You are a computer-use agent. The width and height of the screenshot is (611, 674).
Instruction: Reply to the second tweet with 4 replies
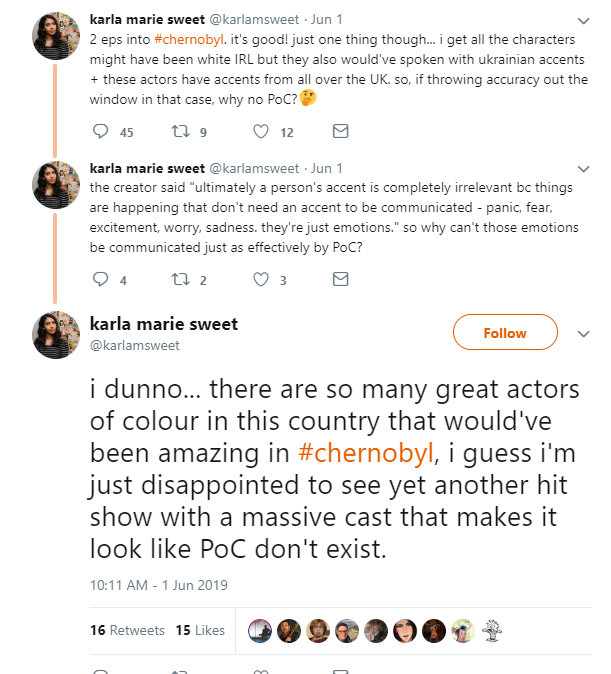coord(99,280)
